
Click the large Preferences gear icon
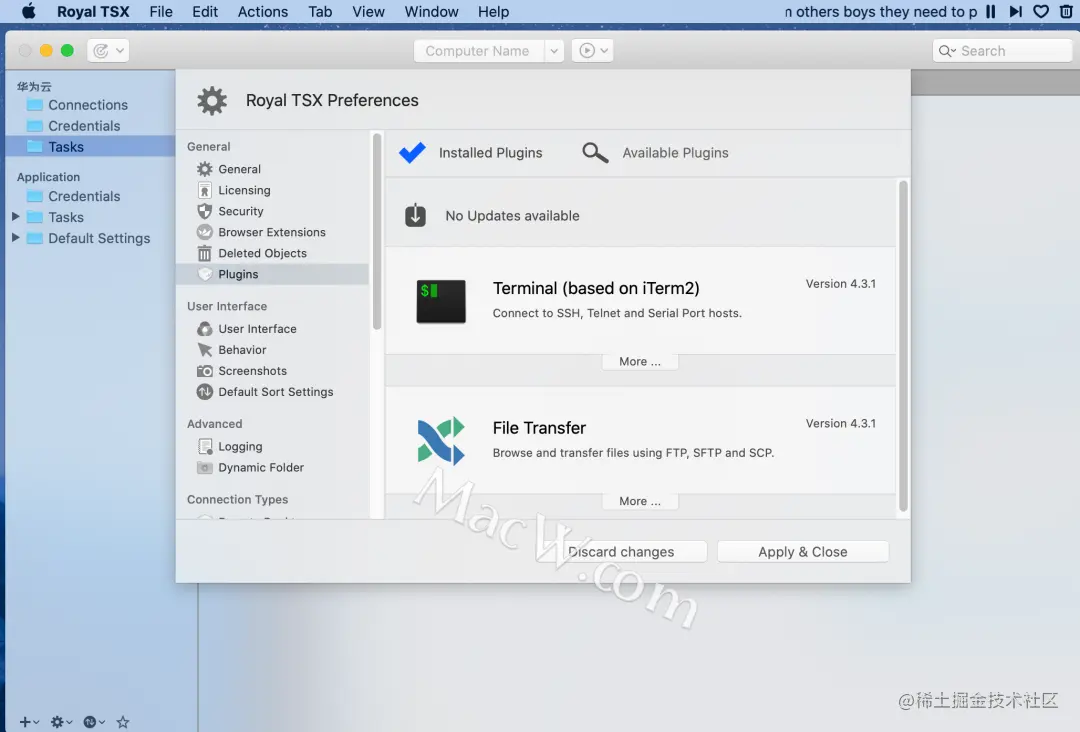[212, 101]
